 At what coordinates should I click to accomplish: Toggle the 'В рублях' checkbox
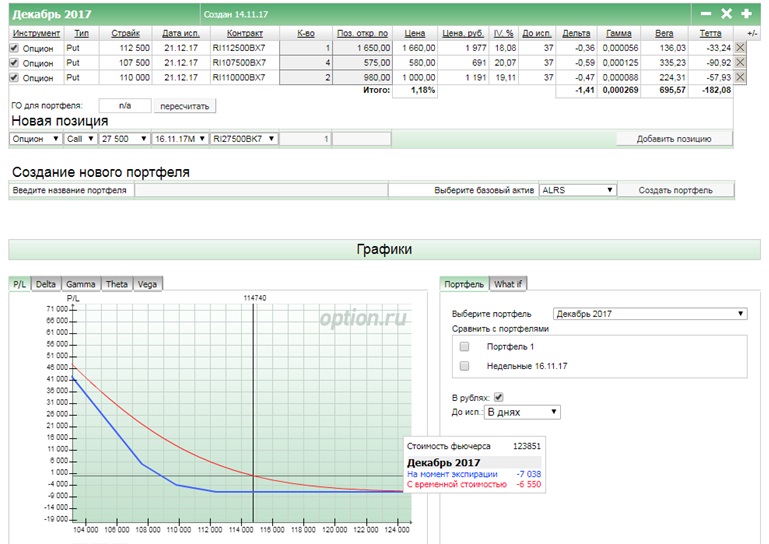(x=499, y=396)
